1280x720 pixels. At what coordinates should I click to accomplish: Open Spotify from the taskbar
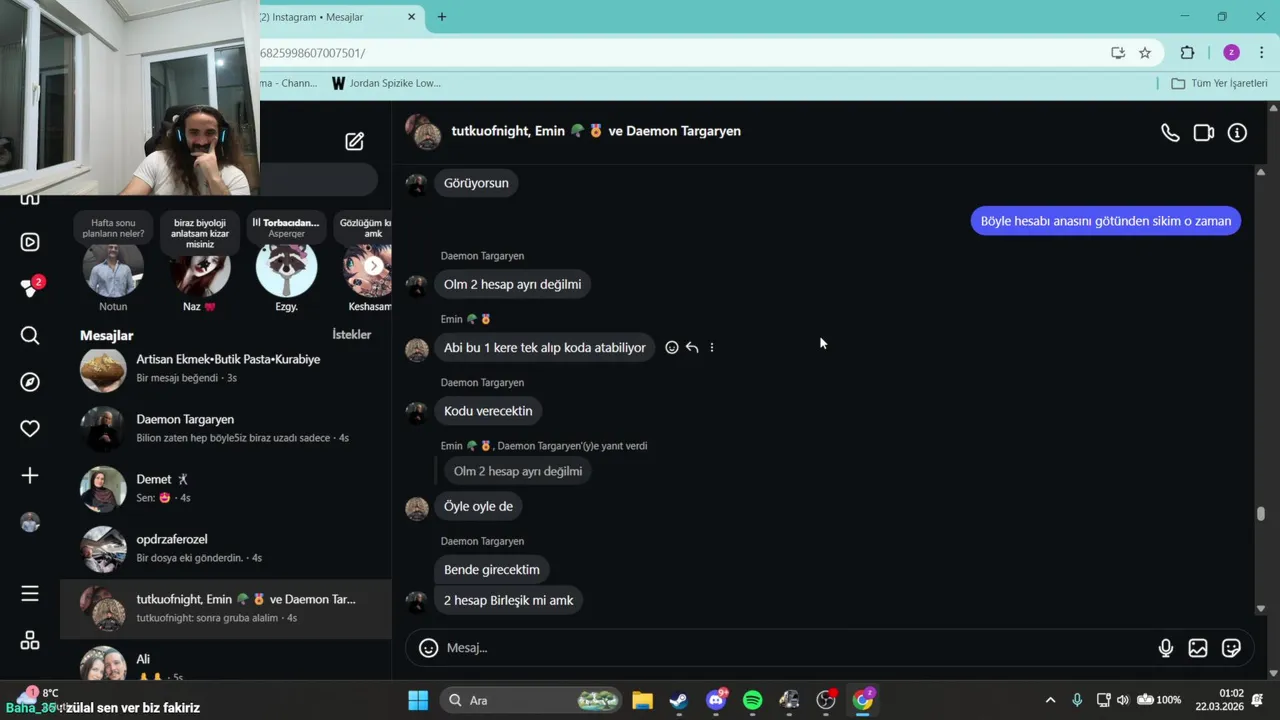click(753, 700)
